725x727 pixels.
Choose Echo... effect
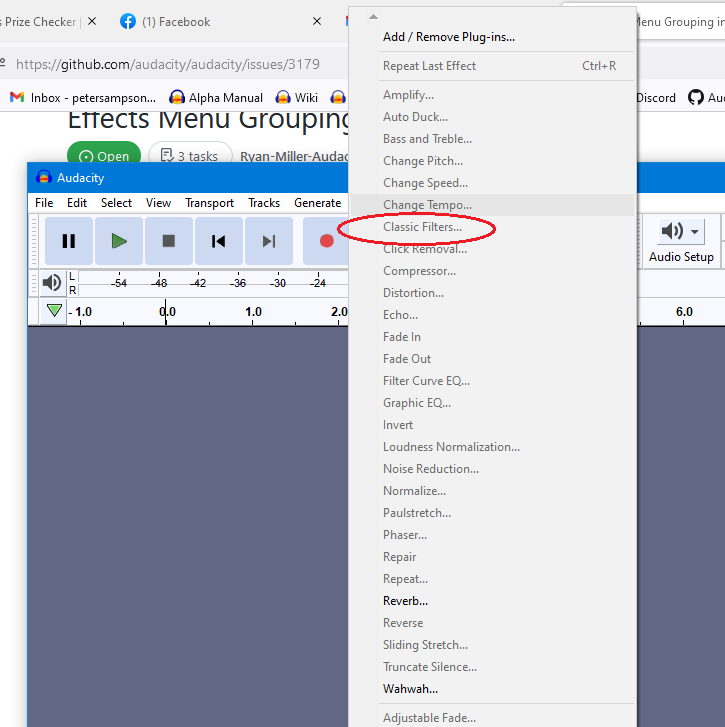(492, 315)
